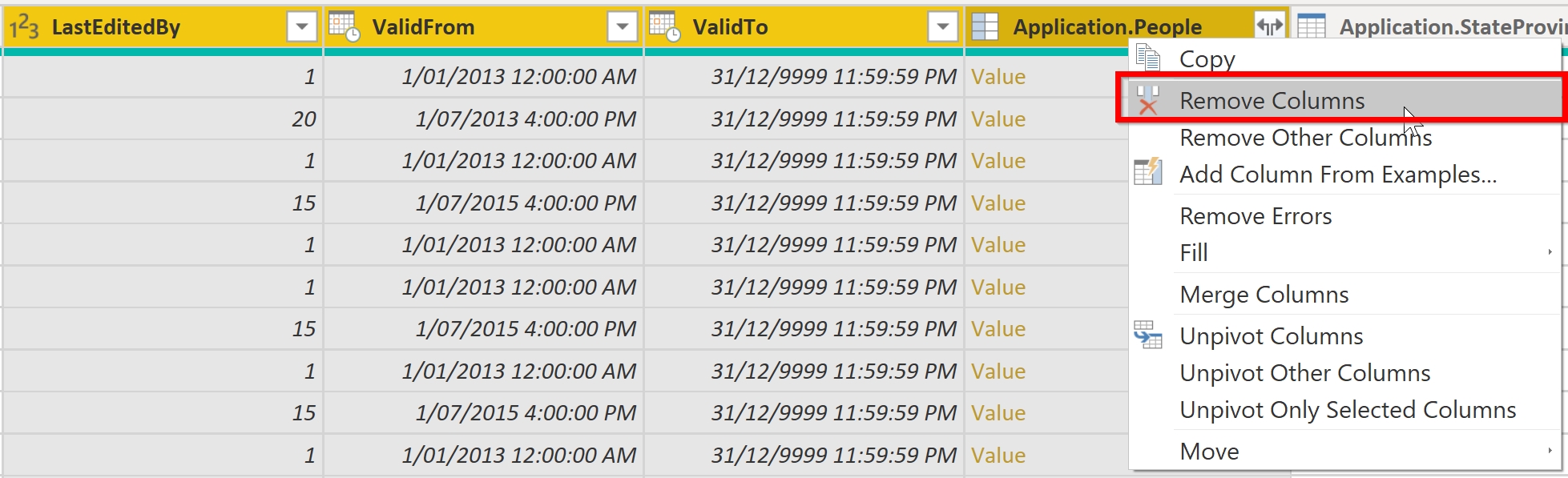Expand the Move submenu arrow
The height and width of the screenshot is (478, 1568).
click(x=1550, y=451)
